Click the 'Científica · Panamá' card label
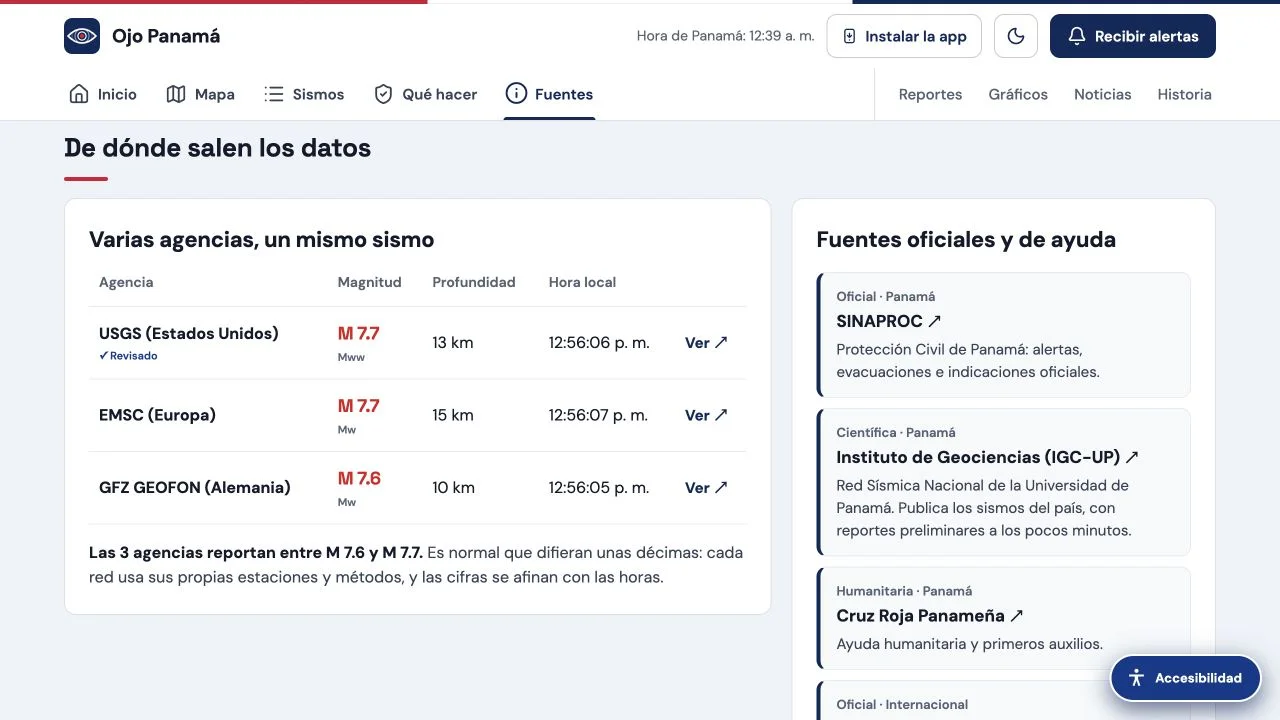Image resolution: width=1280 pixels, height=720 pixels. [896, 433]
